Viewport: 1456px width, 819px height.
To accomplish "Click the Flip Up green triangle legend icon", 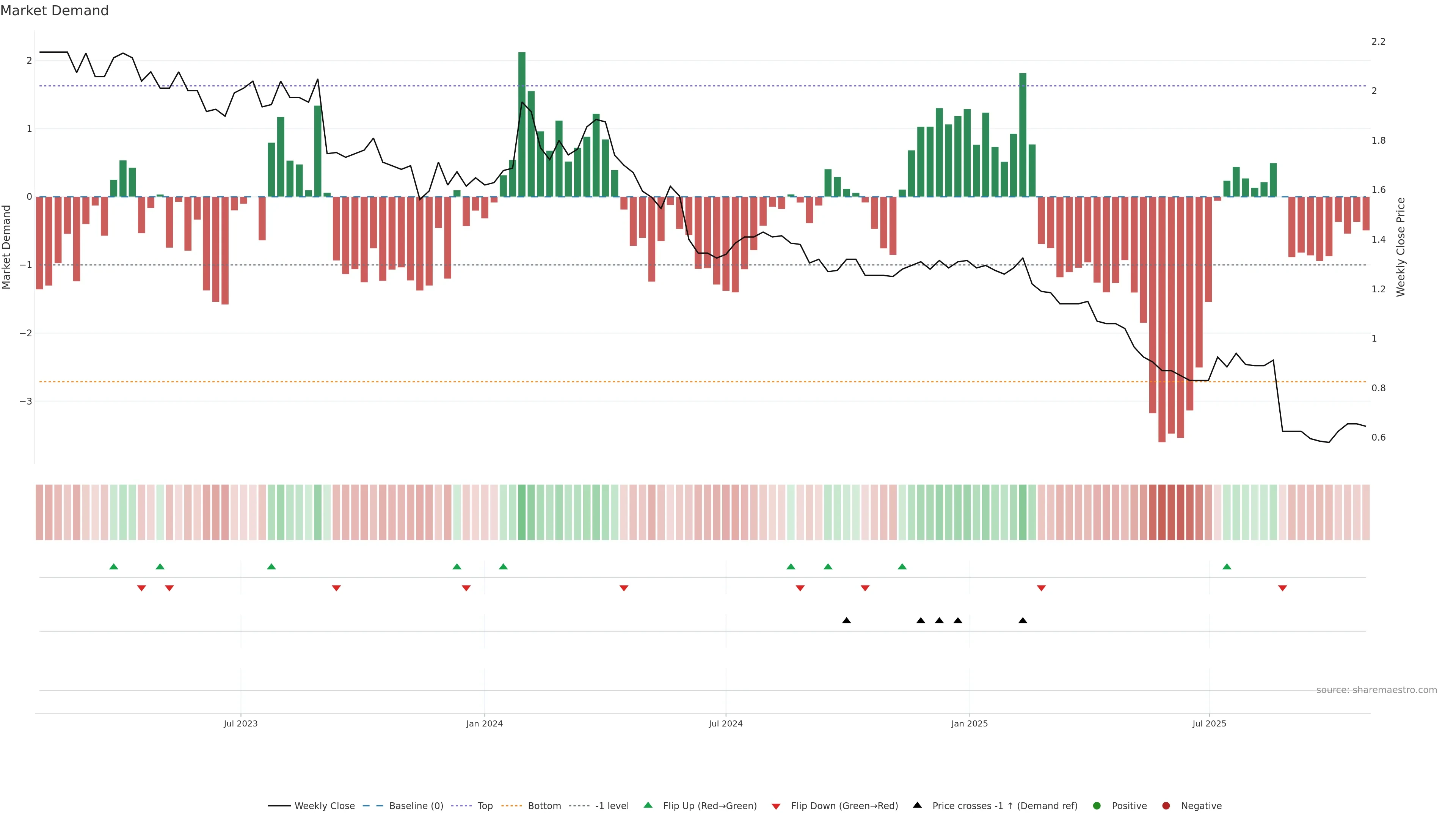I will tap(648, 805).
